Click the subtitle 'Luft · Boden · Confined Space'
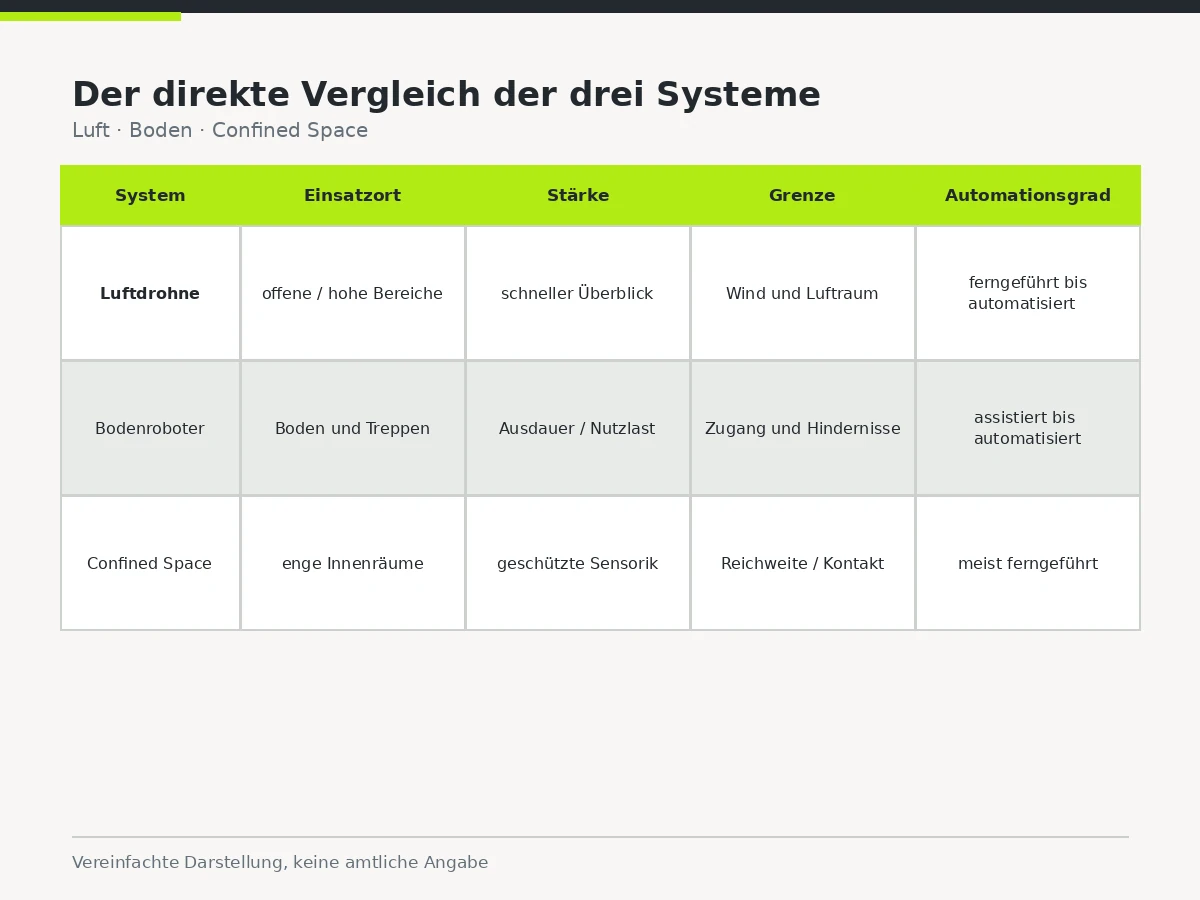The width and height of the screenshot is (1200, 900). coord(220,130)
